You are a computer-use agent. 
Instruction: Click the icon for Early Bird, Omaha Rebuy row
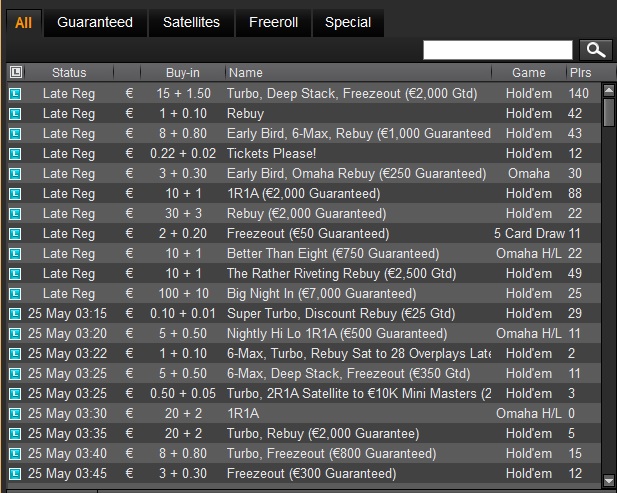[x=15, y=174]
